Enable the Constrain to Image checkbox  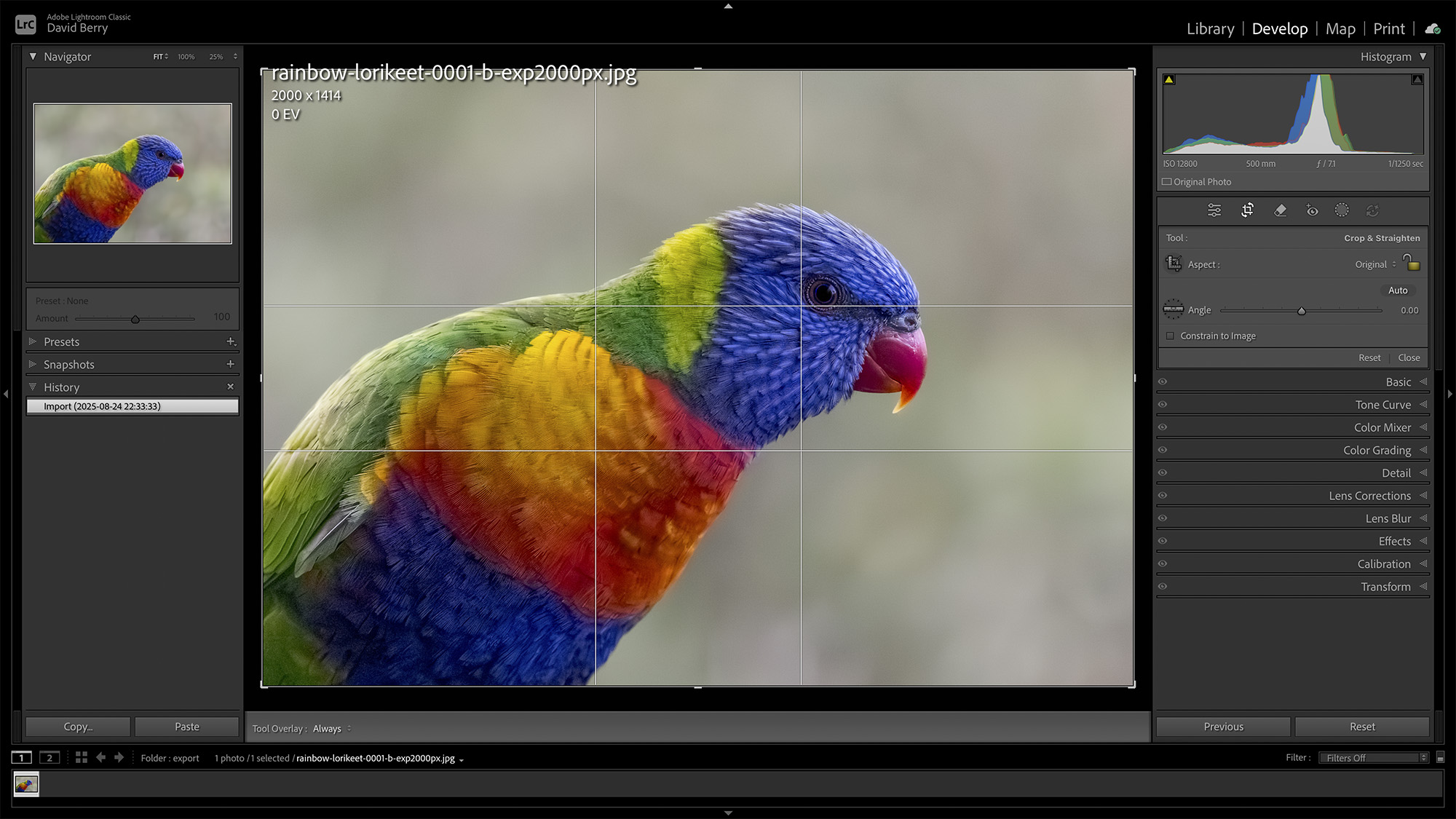(x=1169, y=336)
